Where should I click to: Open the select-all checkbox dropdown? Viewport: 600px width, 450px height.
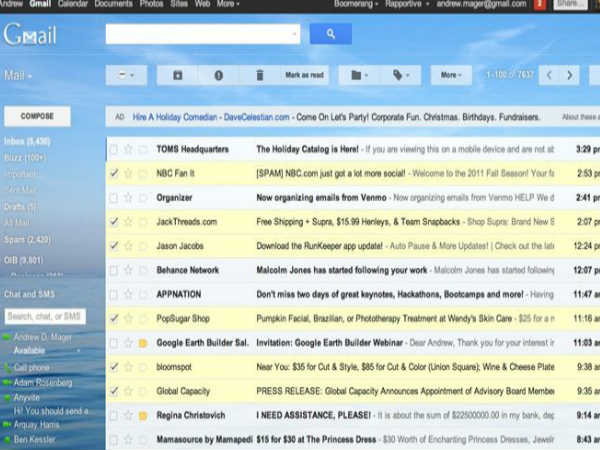point(126,75)
